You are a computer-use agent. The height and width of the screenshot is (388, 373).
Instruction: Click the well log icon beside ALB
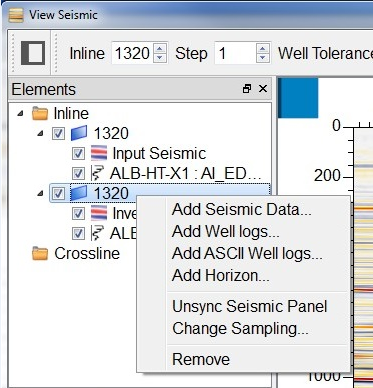(97, 233)
